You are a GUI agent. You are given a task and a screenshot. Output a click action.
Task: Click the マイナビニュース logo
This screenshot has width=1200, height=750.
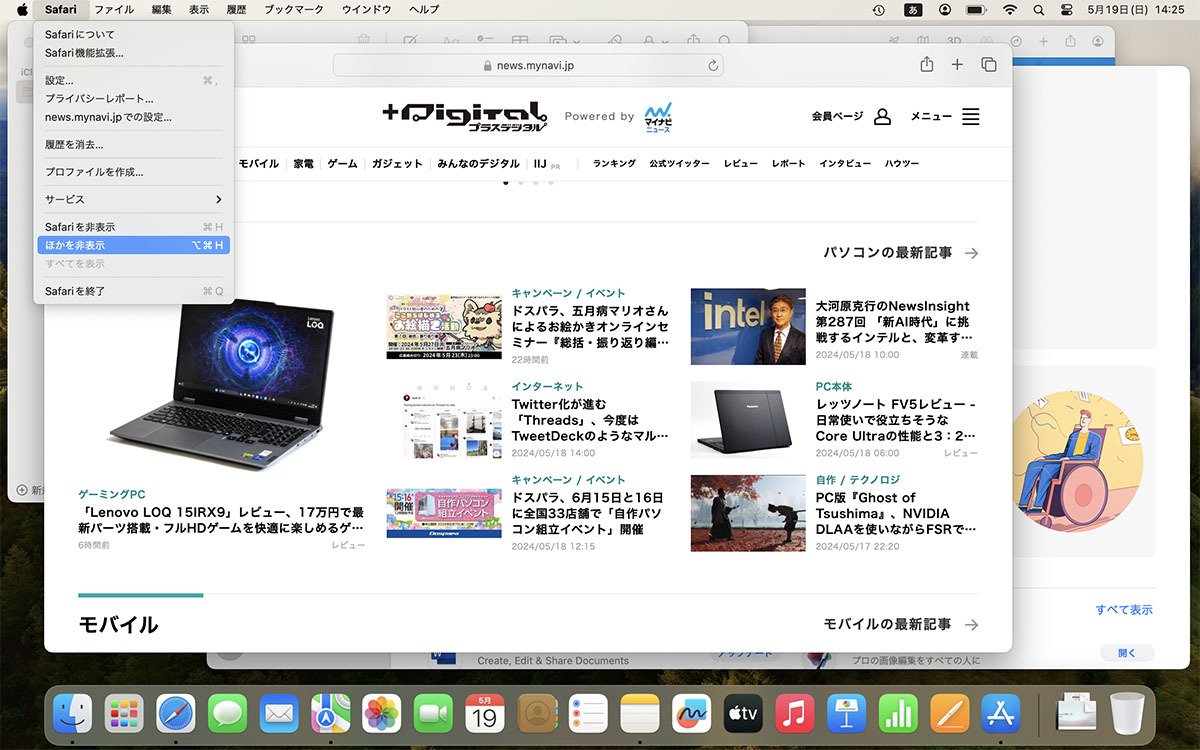[x=657, y=117]
